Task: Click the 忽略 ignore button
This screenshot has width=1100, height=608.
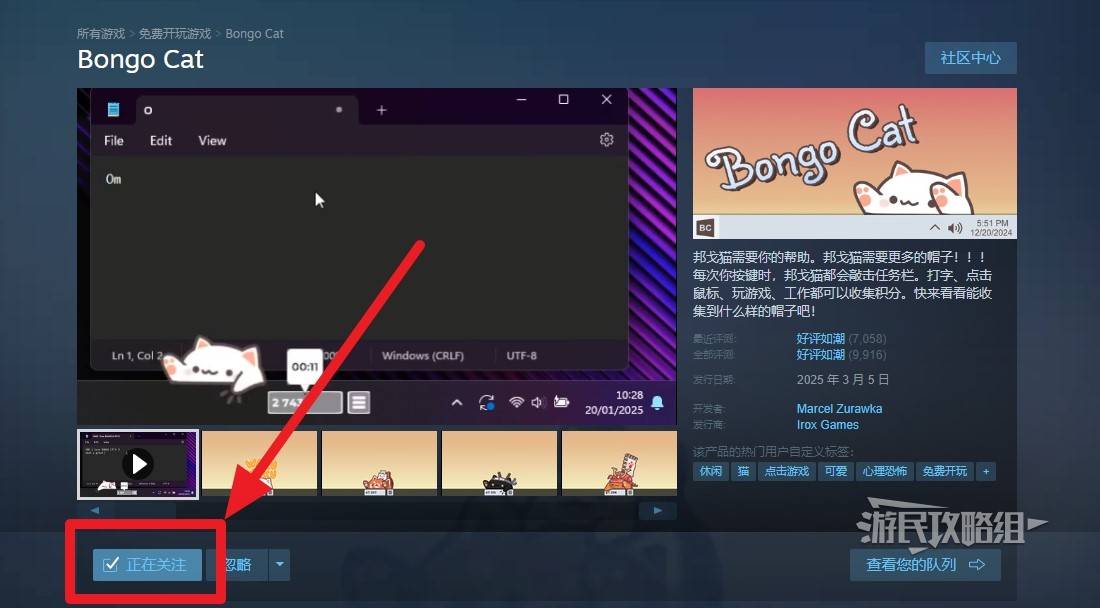Action: [x=238, y=565]
